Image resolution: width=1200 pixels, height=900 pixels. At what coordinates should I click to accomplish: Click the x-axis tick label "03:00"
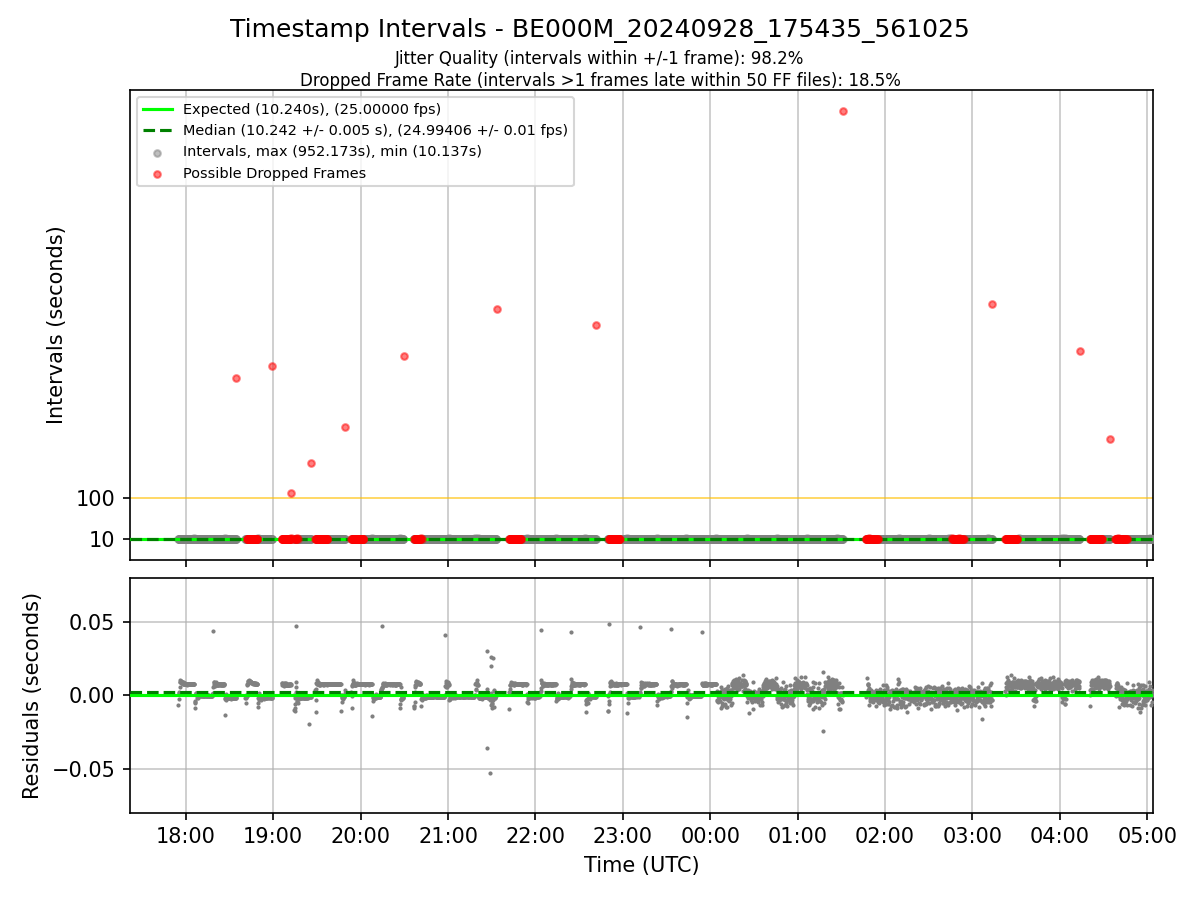[972, 834]
